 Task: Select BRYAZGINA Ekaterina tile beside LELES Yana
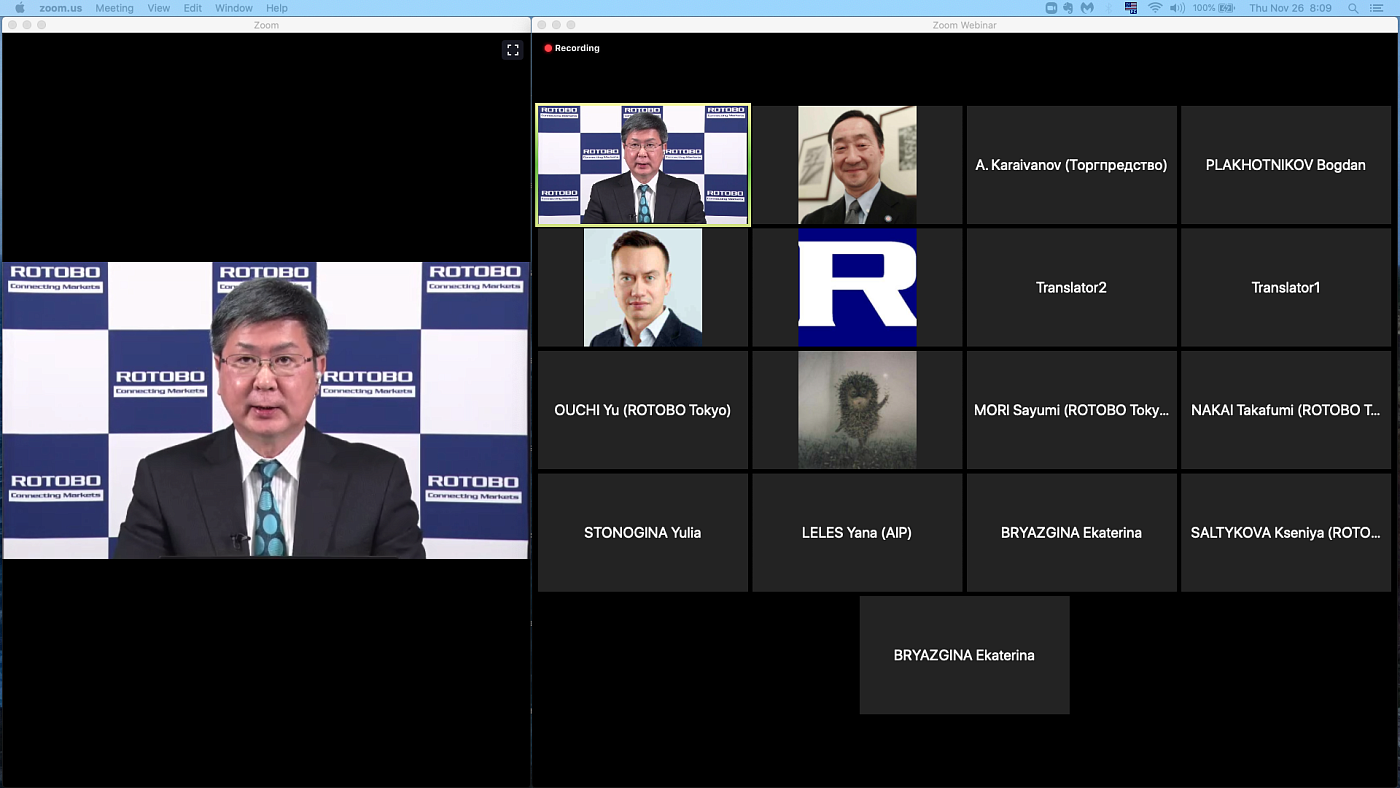1071,533
